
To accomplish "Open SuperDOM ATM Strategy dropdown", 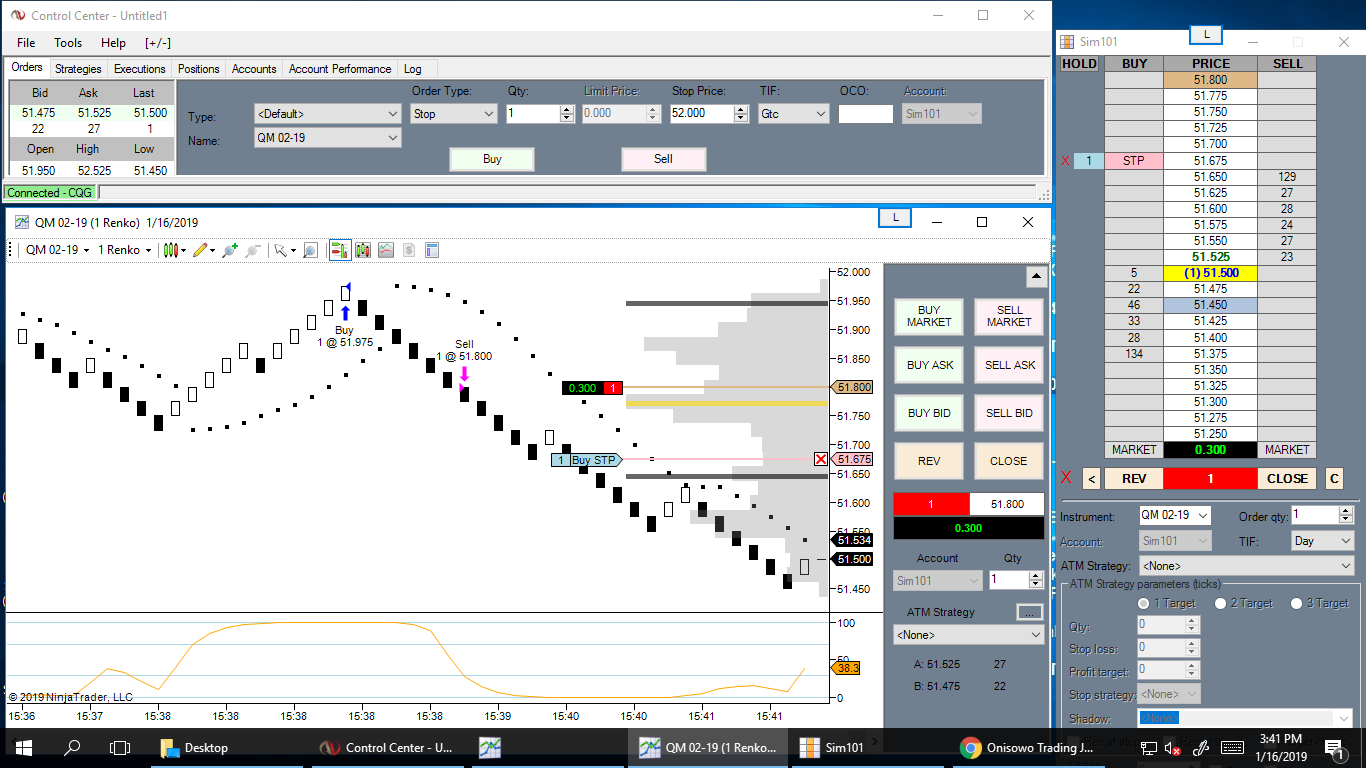I will pyautogui.click(x=1247, y=566).
